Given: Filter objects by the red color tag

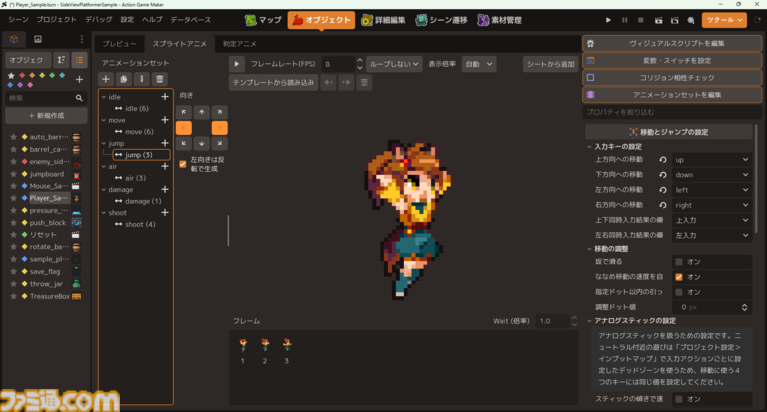Looking at the screenshot, I should tap(22, 75).
